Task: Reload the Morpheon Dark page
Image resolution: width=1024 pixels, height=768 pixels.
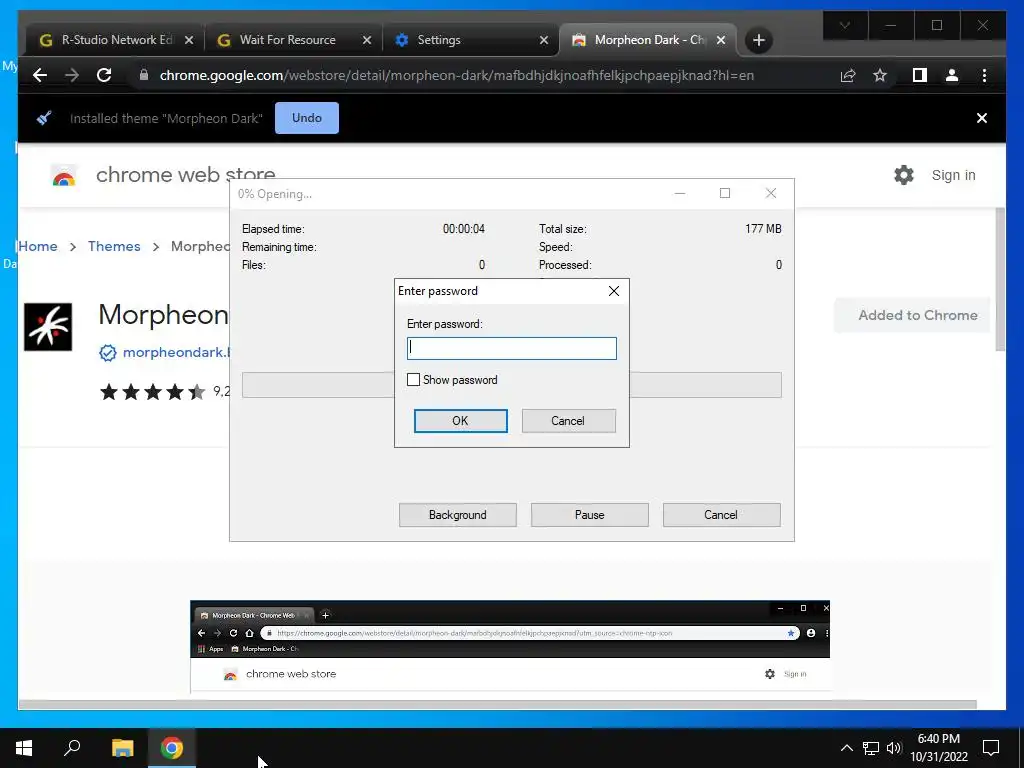Action: [104, 75]
